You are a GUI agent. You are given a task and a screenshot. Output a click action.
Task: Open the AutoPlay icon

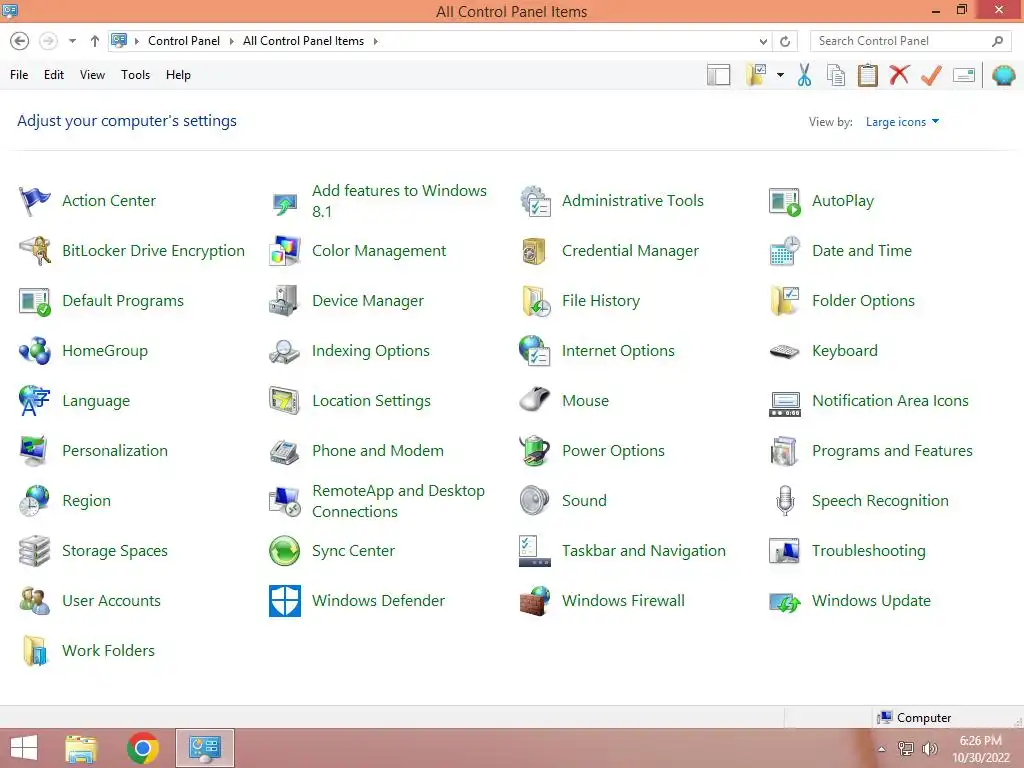[784, 202]
